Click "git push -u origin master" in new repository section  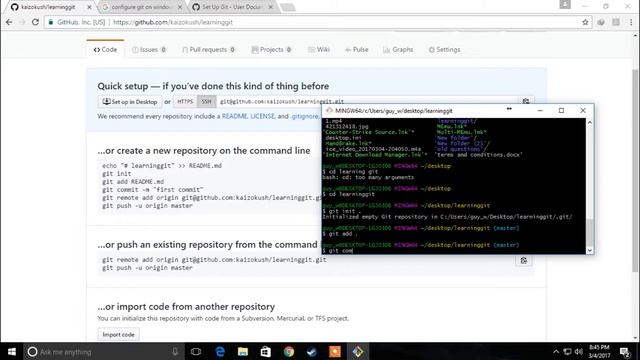pyautogui.click(x=147, y=206)
